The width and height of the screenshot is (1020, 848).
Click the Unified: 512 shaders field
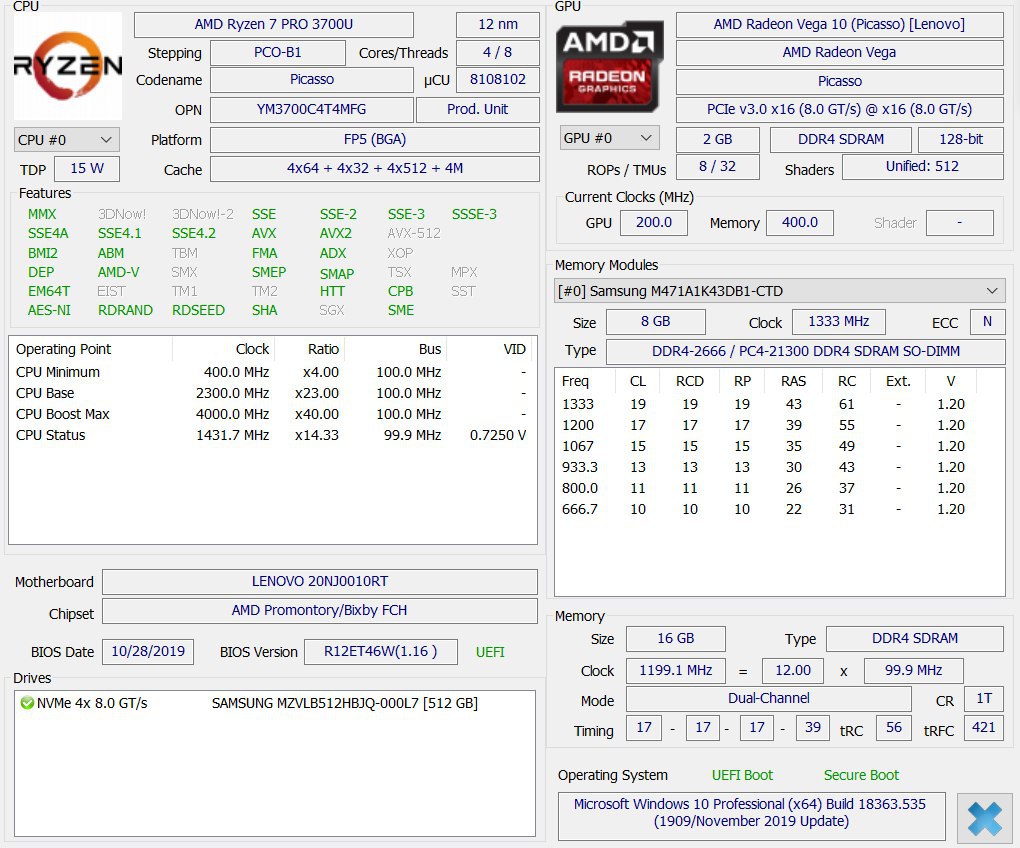pyautogui.click(x=922, y=166)
